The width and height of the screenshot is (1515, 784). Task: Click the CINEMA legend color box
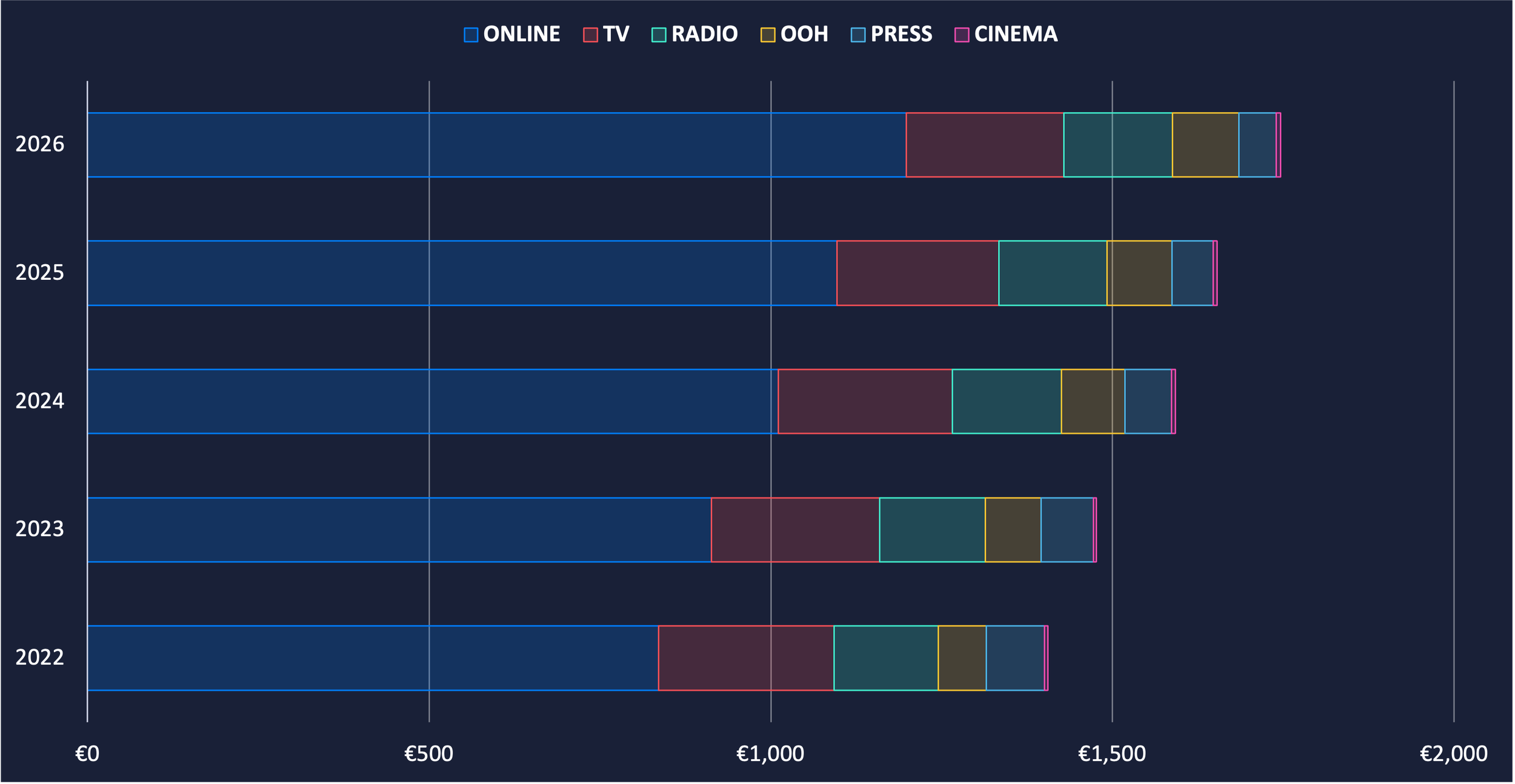tap(962, 35)
